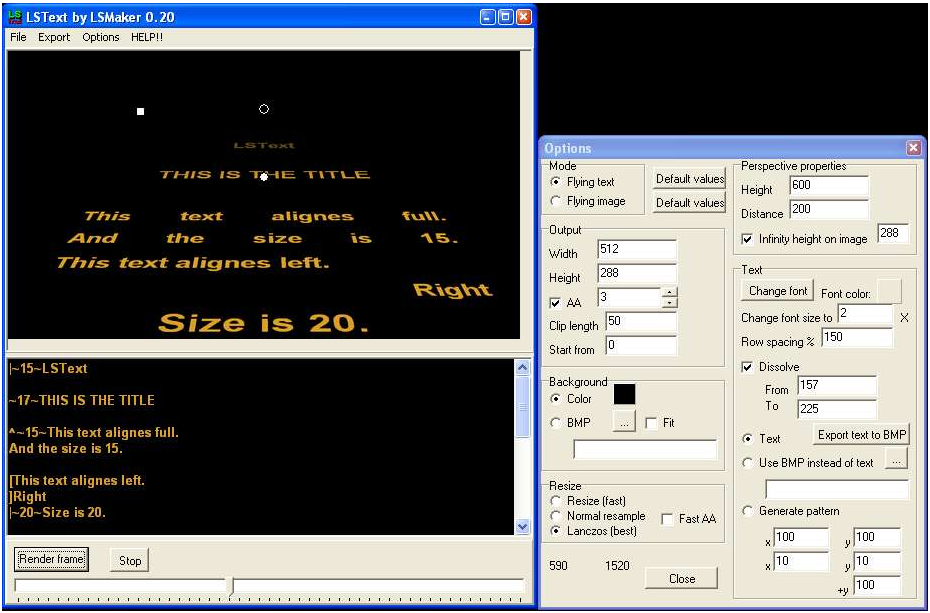Toggle the Fast AA checkbox
Viewport: 930px width, 613px height.
click(667, 519)
